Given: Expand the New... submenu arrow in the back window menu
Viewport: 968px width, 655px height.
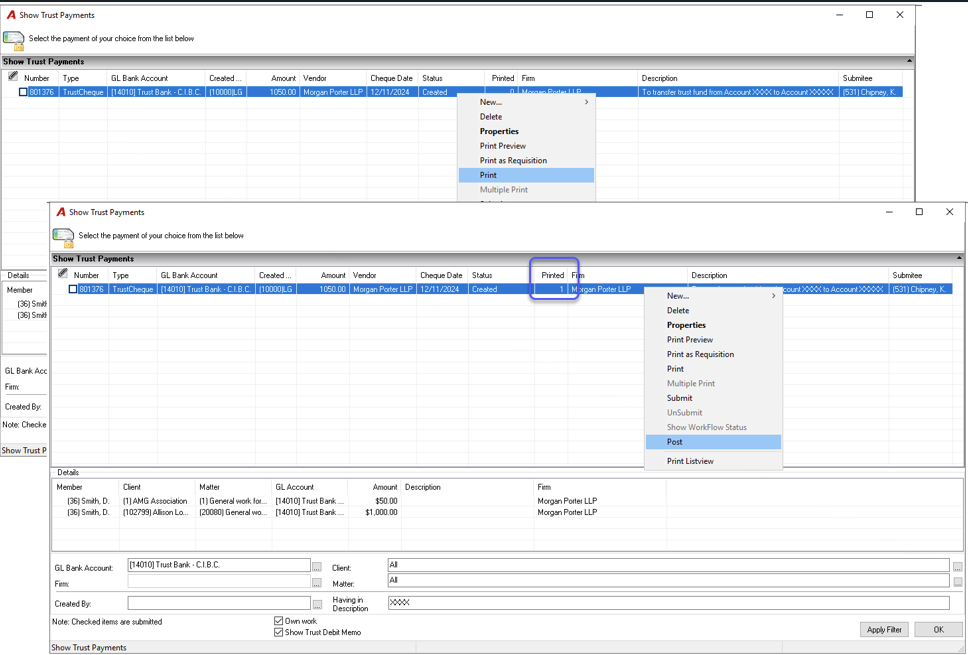Looking at the screenshot, I should tap(586, 102).
